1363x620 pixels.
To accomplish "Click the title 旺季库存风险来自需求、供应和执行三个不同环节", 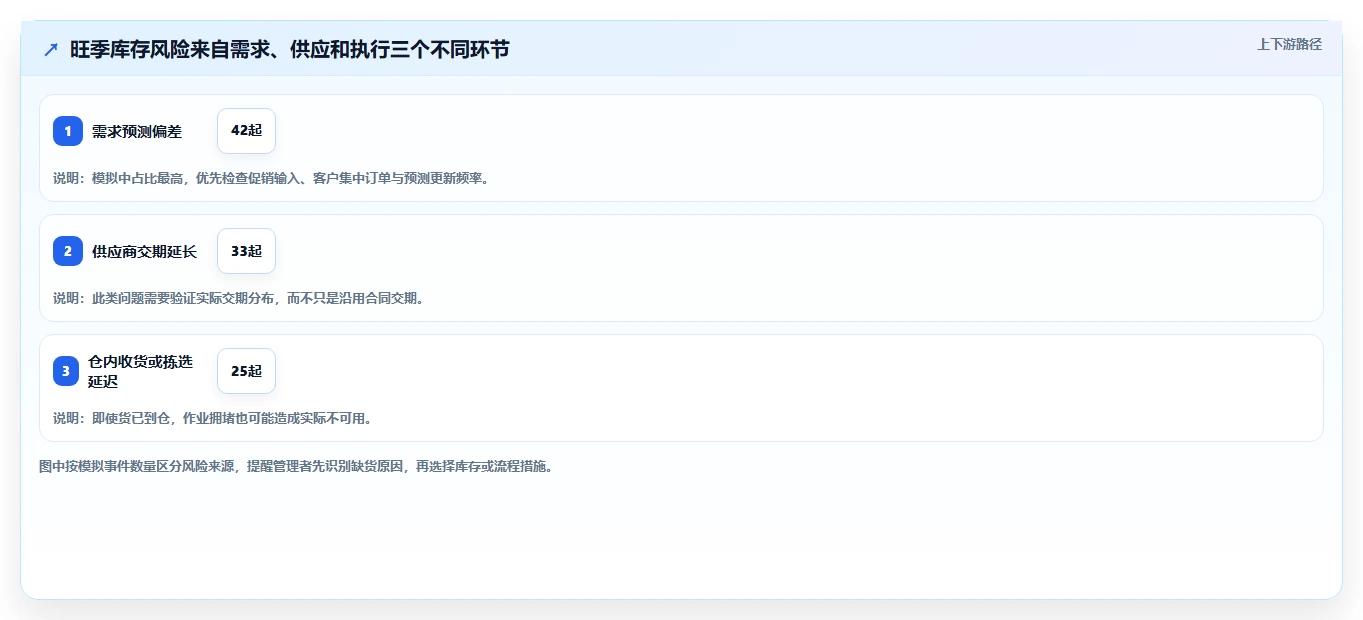I will 290,49.
